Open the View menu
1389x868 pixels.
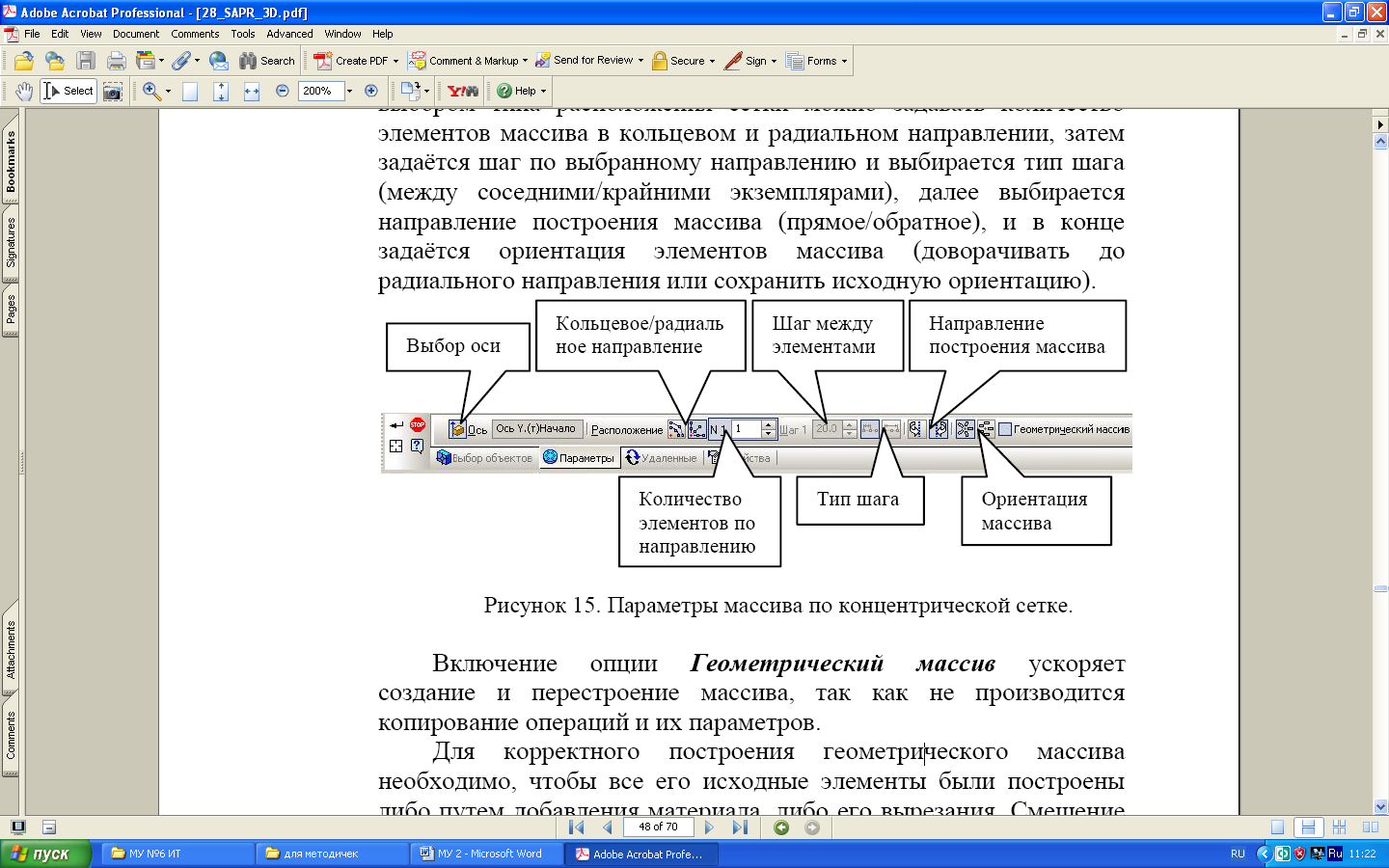tap(91, 34)
